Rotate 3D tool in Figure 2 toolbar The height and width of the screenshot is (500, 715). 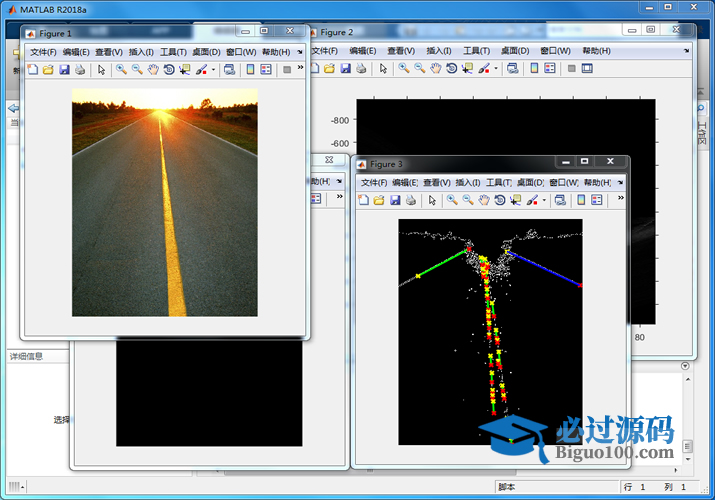pos(451,68)
